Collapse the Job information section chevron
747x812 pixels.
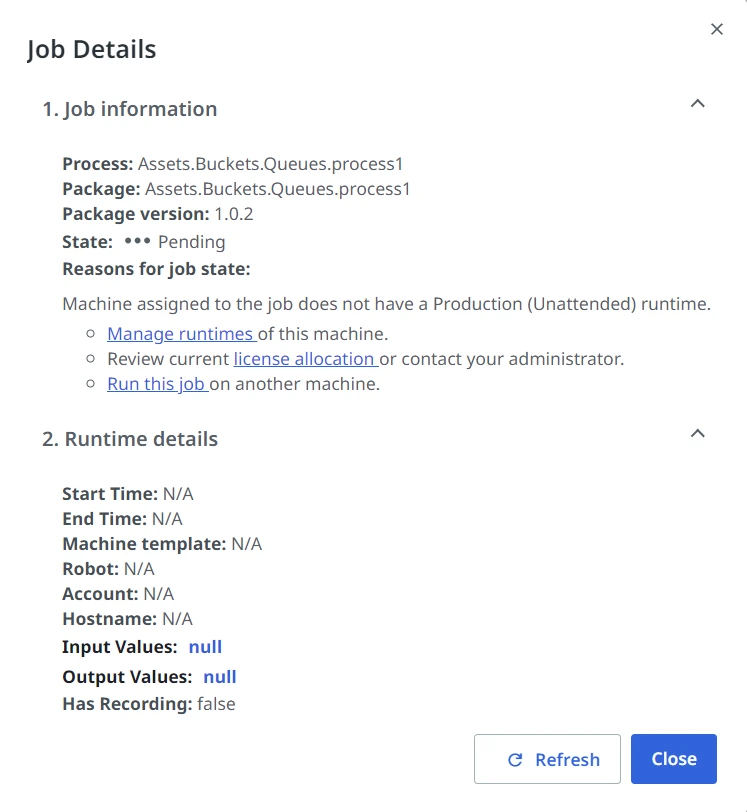697,104
